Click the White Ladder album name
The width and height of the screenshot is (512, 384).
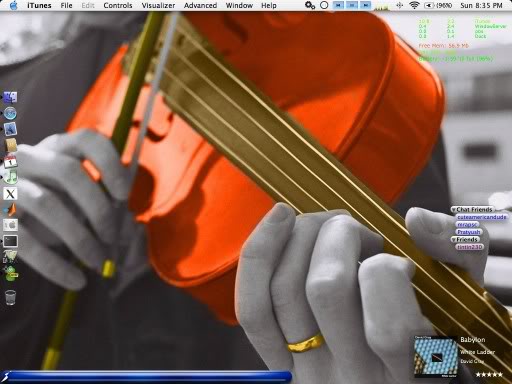tap(477, 352)
